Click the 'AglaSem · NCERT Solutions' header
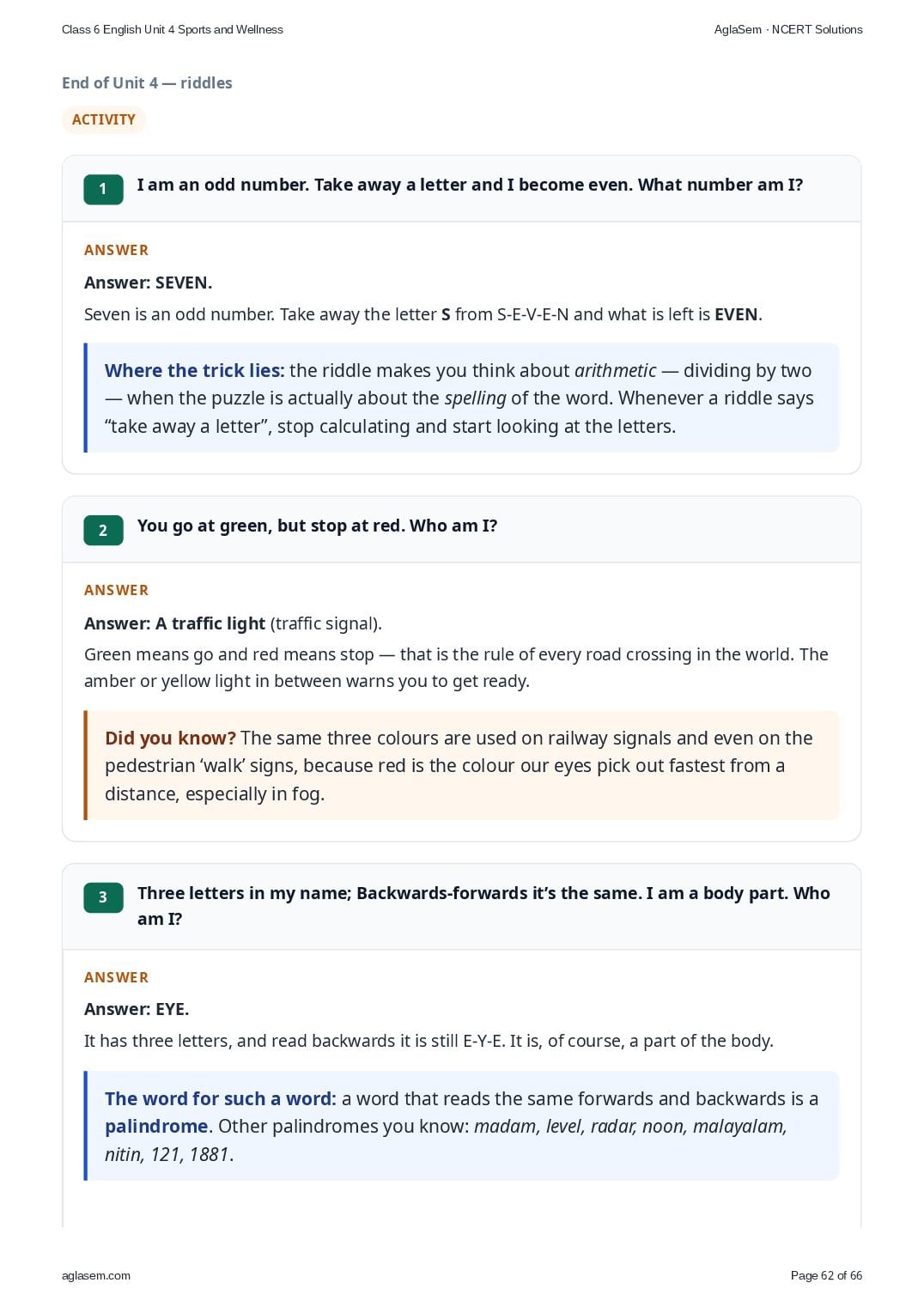 click(788, 29)
